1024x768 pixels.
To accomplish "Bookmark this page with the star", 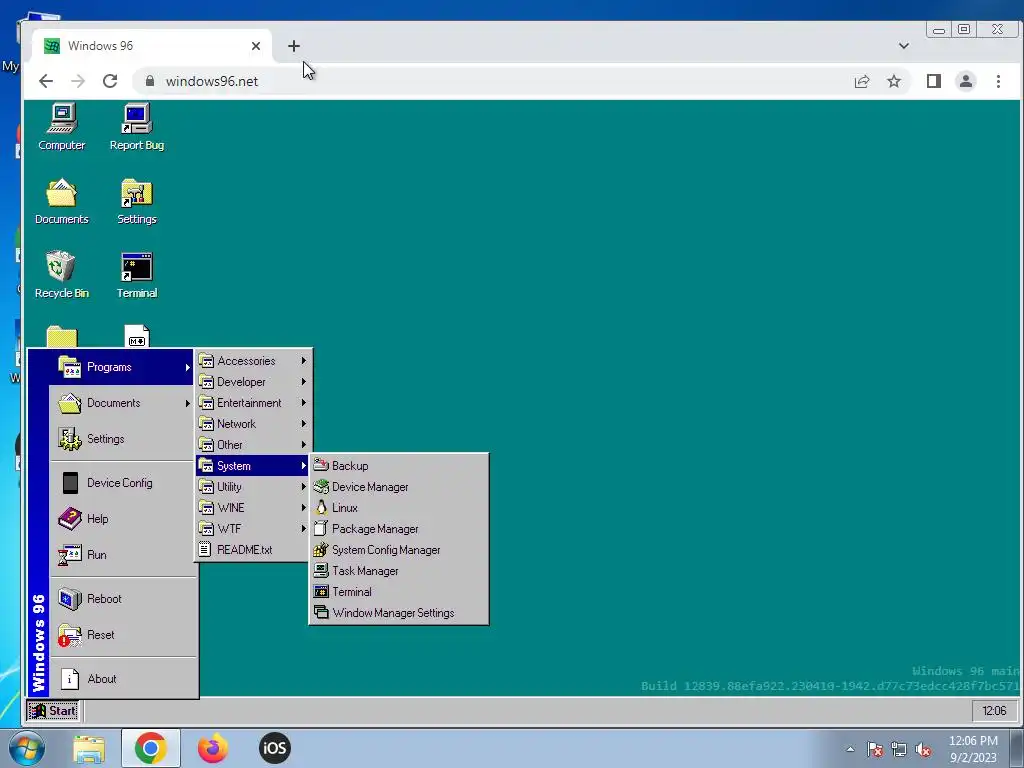I will click(x=893, y=81).
